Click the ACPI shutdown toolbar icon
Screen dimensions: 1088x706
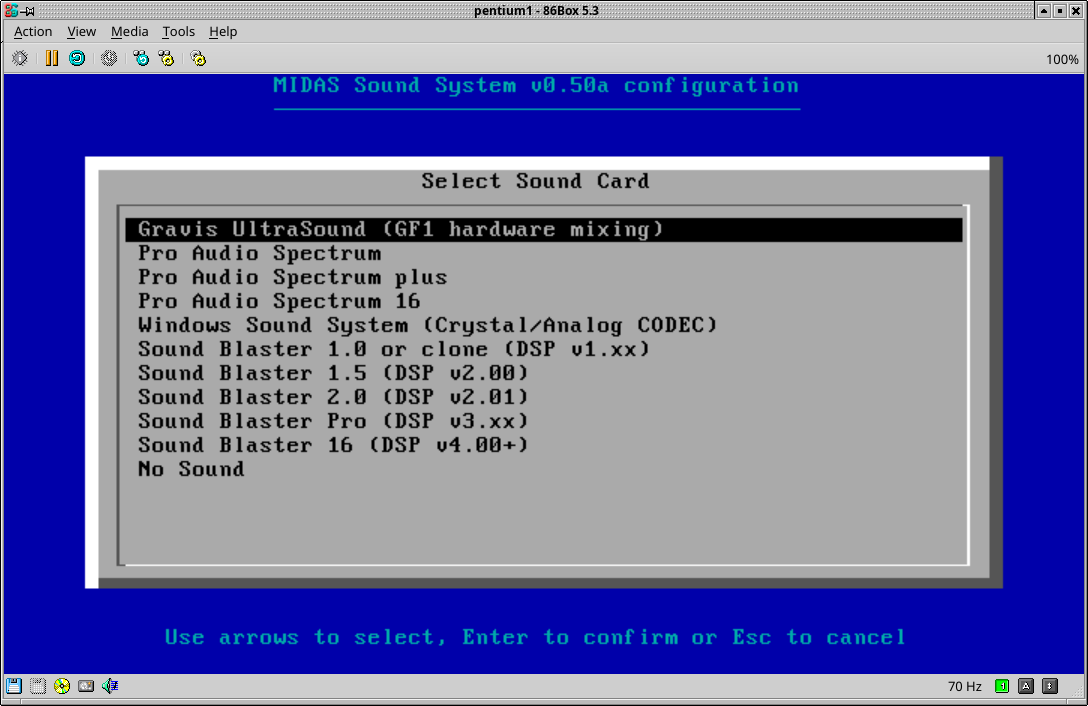(x=109, y=58)
